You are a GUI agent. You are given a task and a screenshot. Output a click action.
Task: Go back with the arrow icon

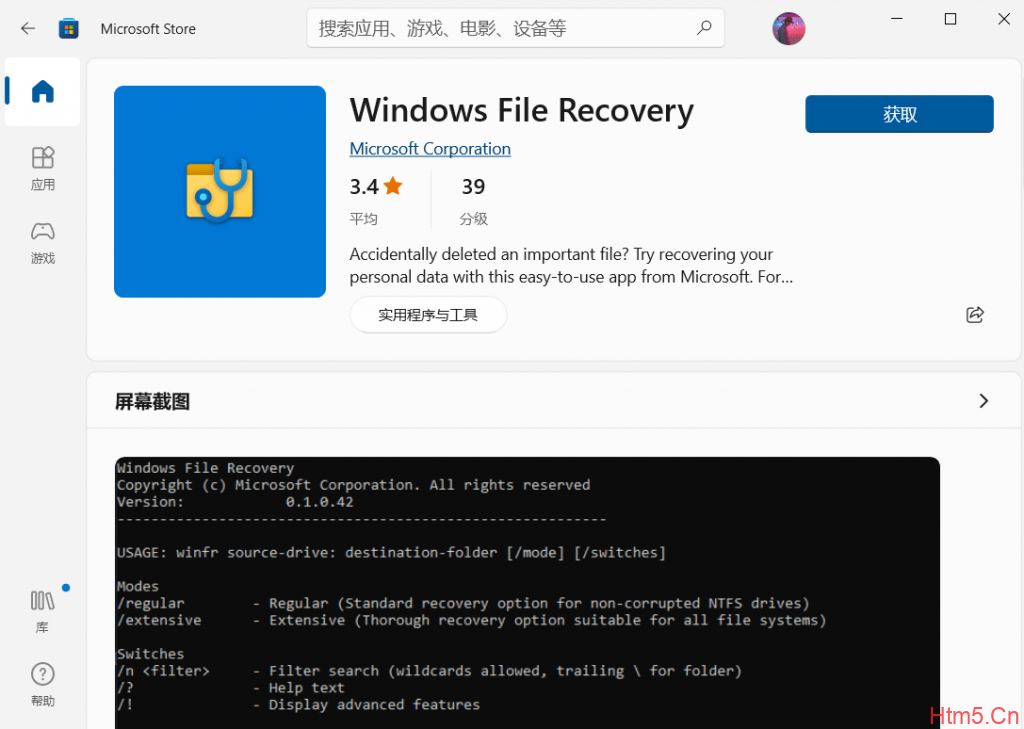pyautogui.click(x=27, y=28)
